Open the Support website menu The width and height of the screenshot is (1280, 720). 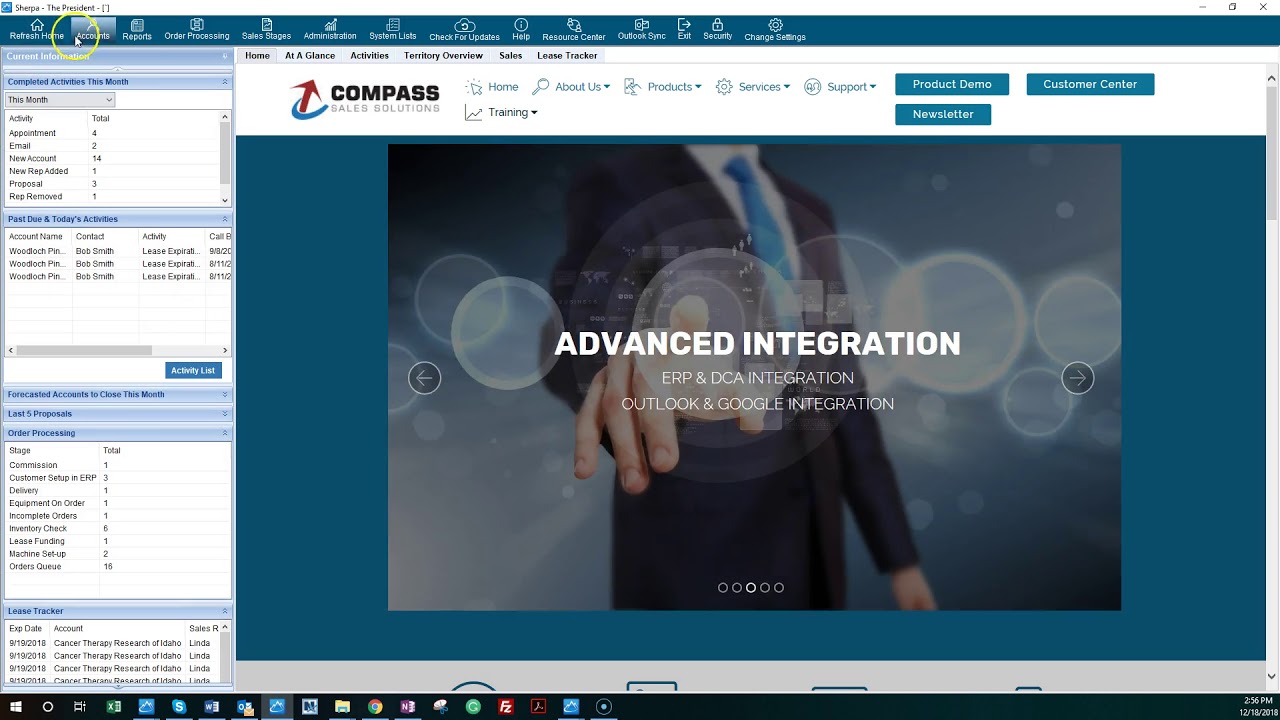click(840, 87)
